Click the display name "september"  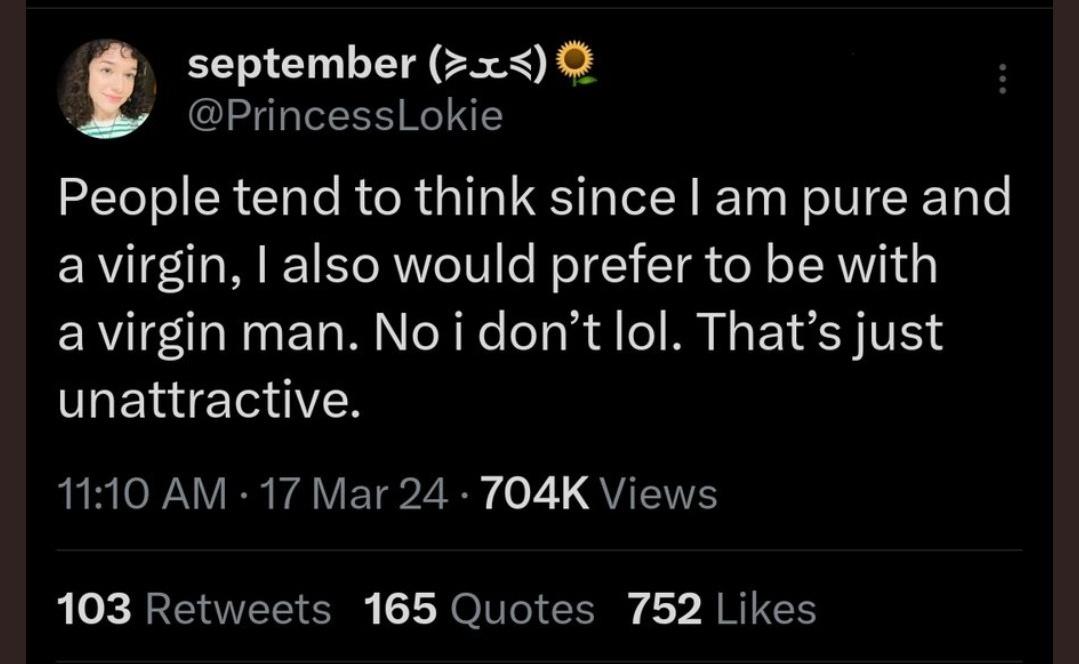301,65
